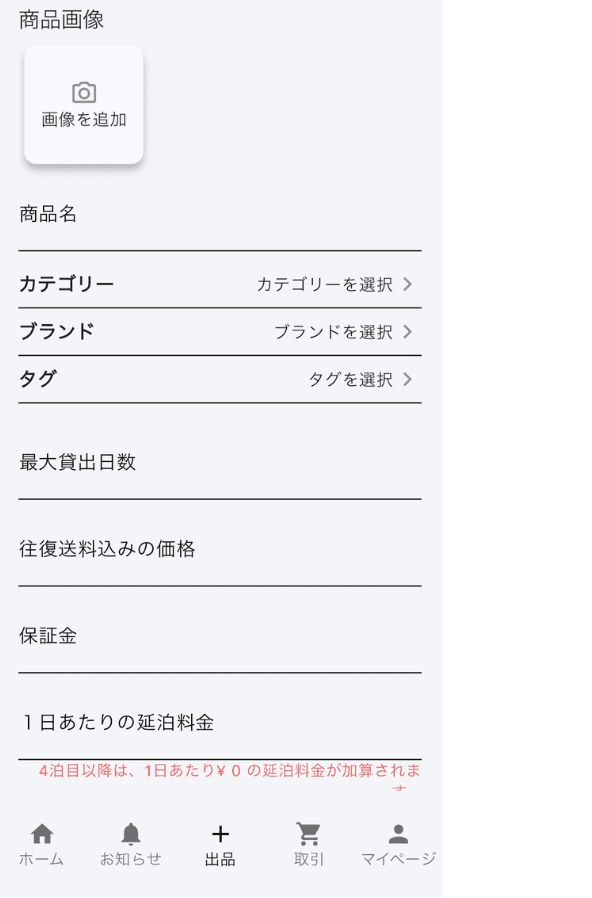This screenshot has height=898, width=592.
Task: Open the ホーム house icon
Action: tap(42, 834)
